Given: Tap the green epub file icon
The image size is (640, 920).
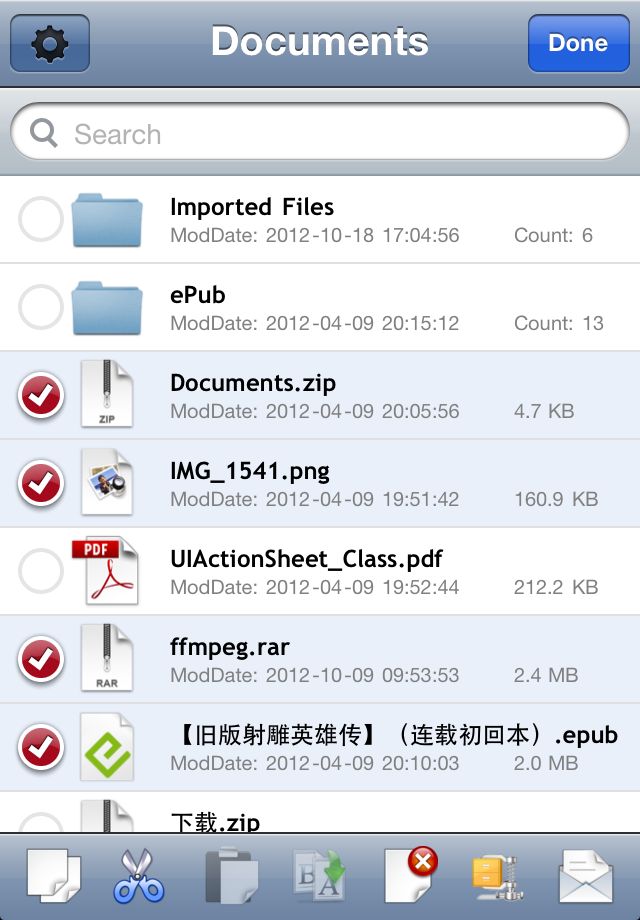Looking at the screenshot, I should [107, 747].
